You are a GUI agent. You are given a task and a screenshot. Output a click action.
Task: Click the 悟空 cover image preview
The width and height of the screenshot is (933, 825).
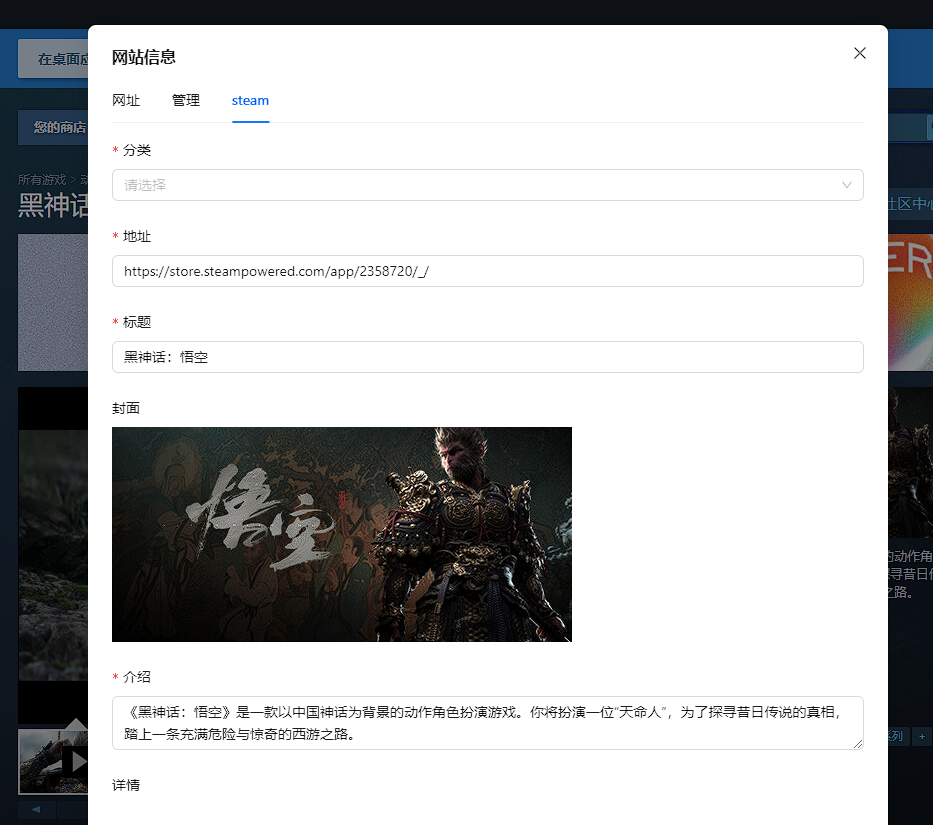point(341,534)
